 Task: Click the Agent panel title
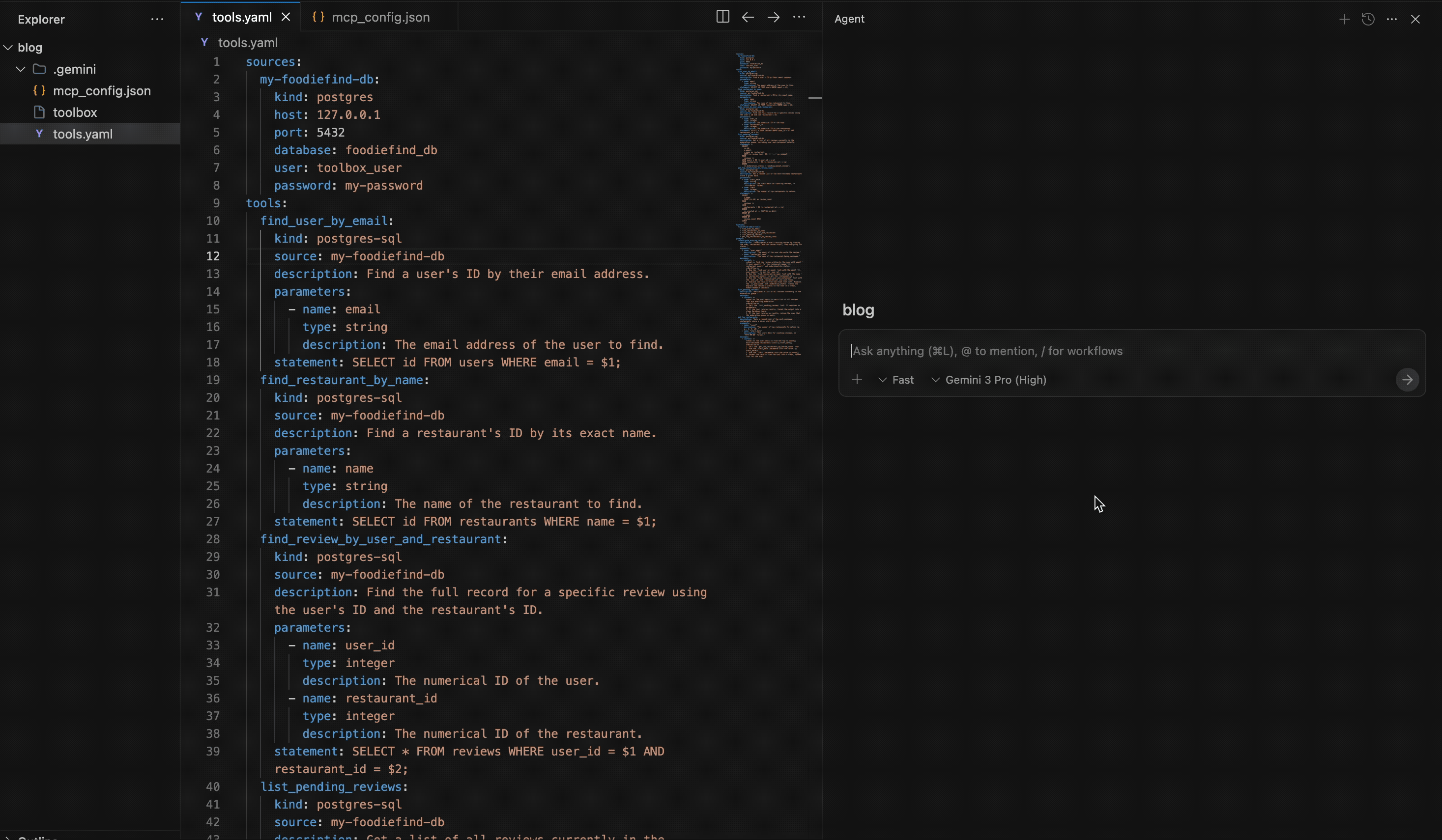click(849, 19)
